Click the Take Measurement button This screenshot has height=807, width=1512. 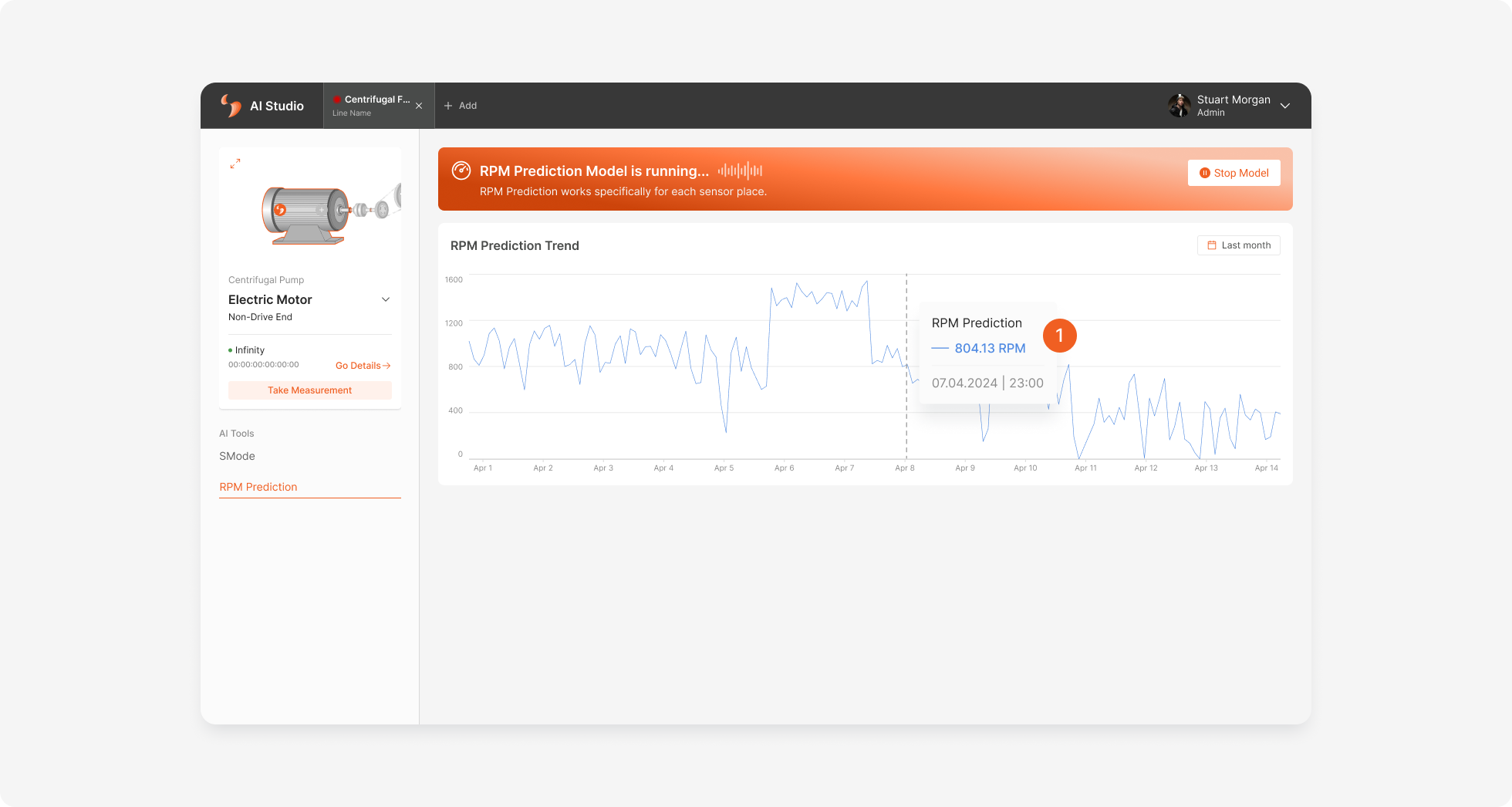tap(310, 390)
